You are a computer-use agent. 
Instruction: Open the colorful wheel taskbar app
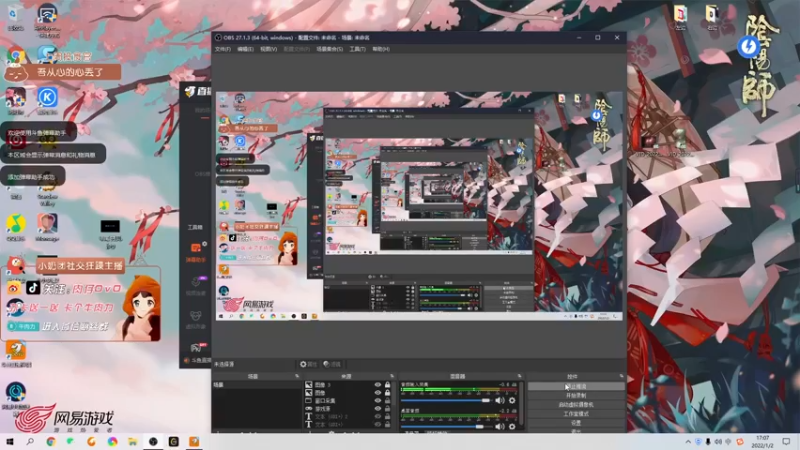112,442
